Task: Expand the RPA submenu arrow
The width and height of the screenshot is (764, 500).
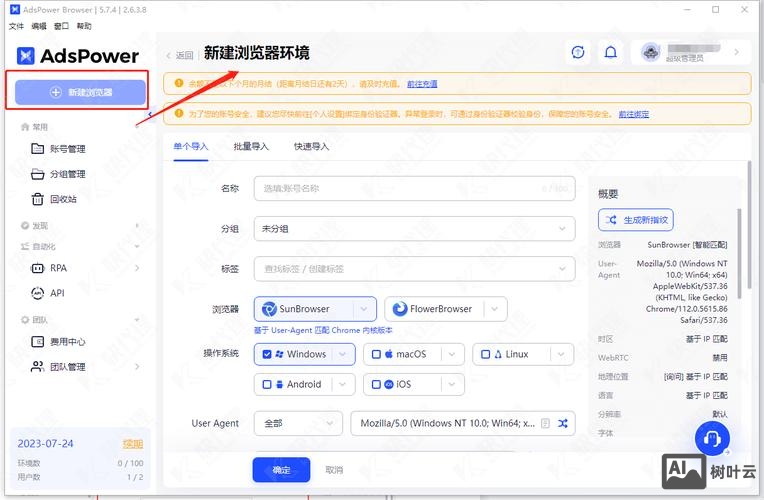Action: point(137,268)
